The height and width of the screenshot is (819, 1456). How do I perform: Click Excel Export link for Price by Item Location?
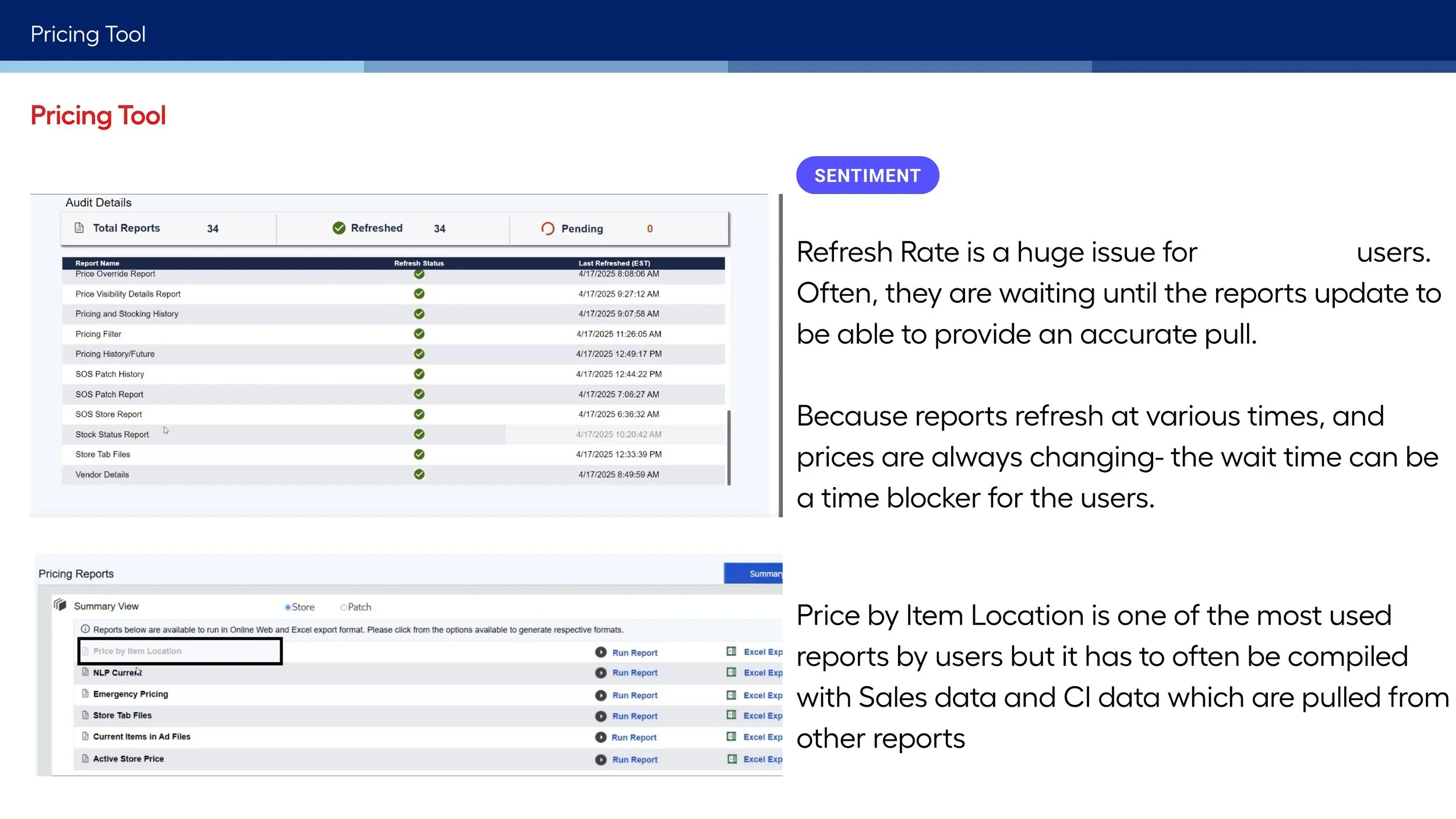762,652
